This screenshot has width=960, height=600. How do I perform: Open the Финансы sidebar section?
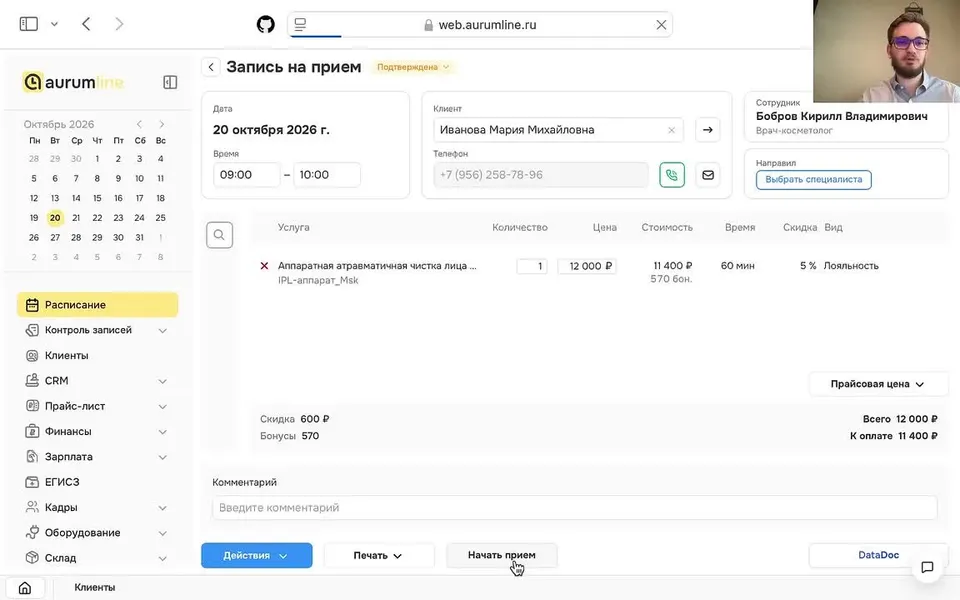coord(68,431)
